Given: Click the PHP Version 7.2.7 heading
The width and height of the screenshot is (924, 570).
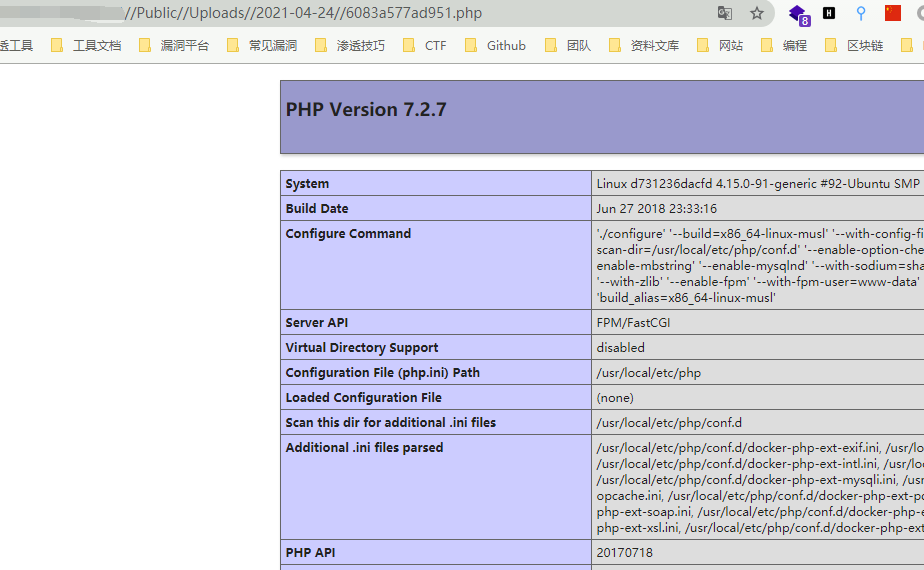Looking at the screenshot, I should (366, 110).
